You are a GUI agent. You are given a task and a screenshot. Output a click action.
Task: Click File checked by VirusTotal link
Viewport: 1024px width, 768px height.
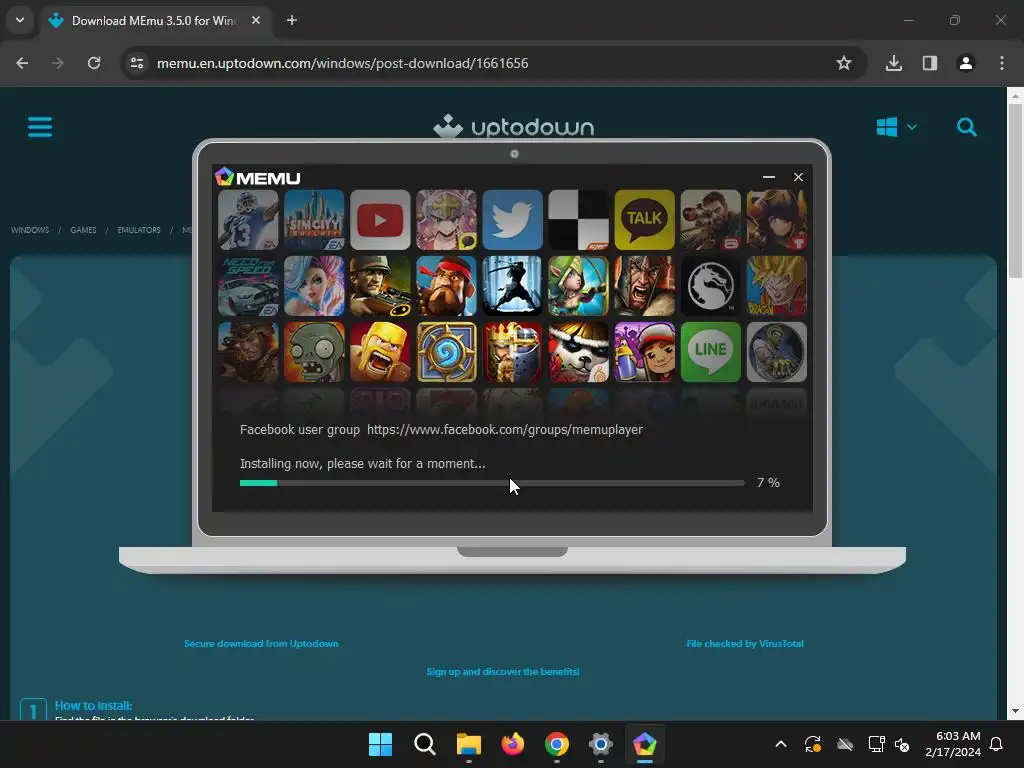tap(744, 643)
